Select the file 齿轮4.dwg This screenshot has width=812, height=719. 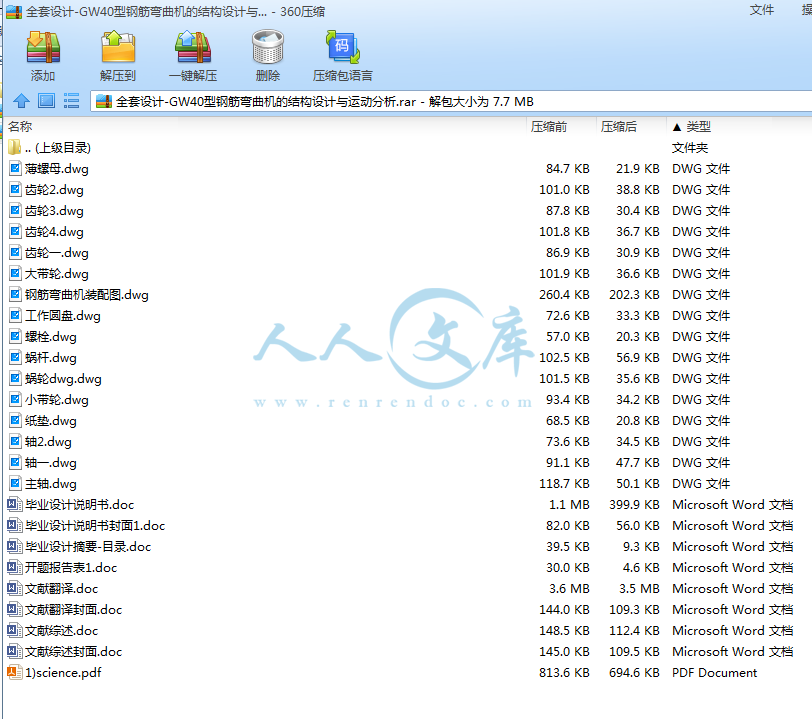(54, 232)
